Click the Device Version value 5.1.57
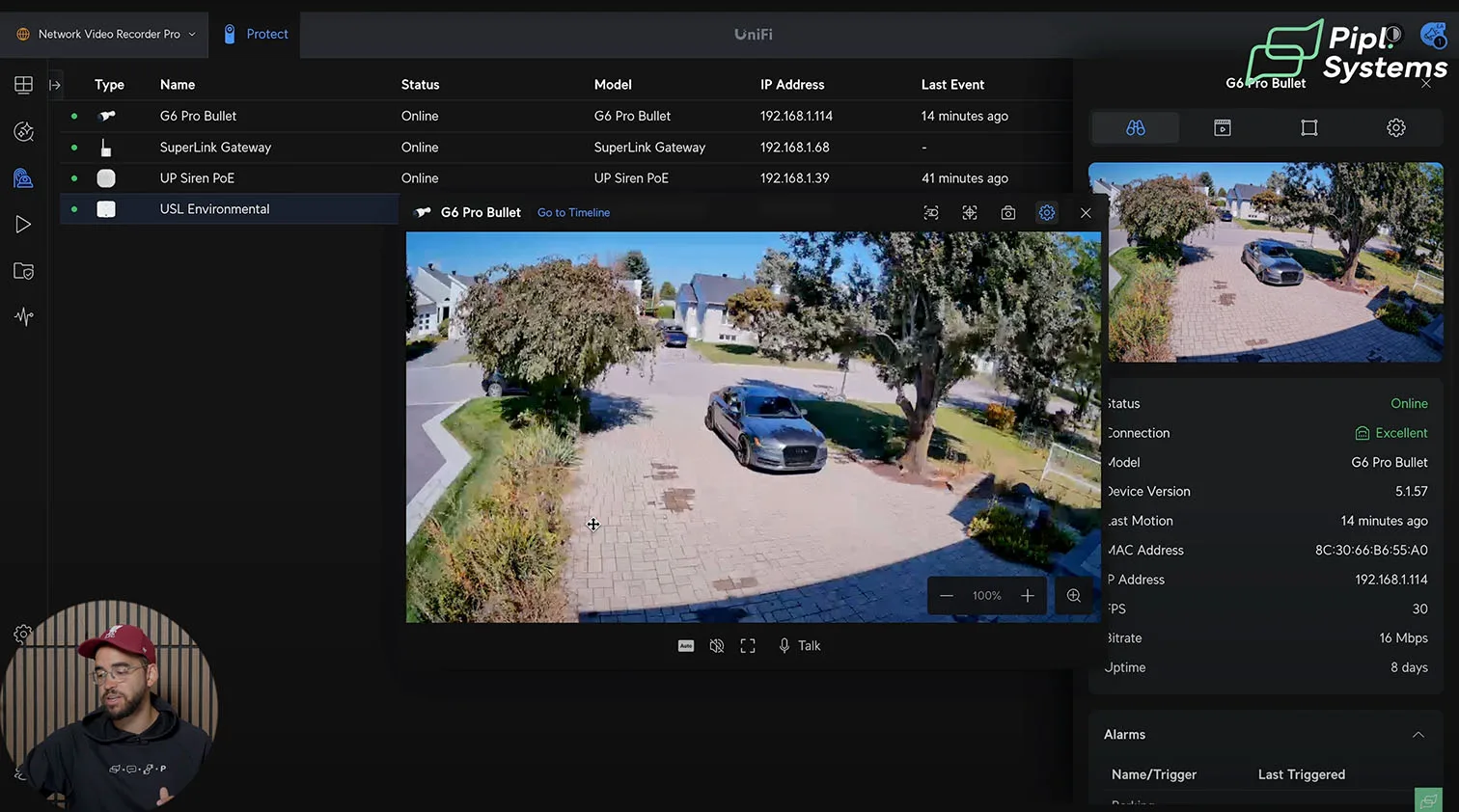 1411,492
